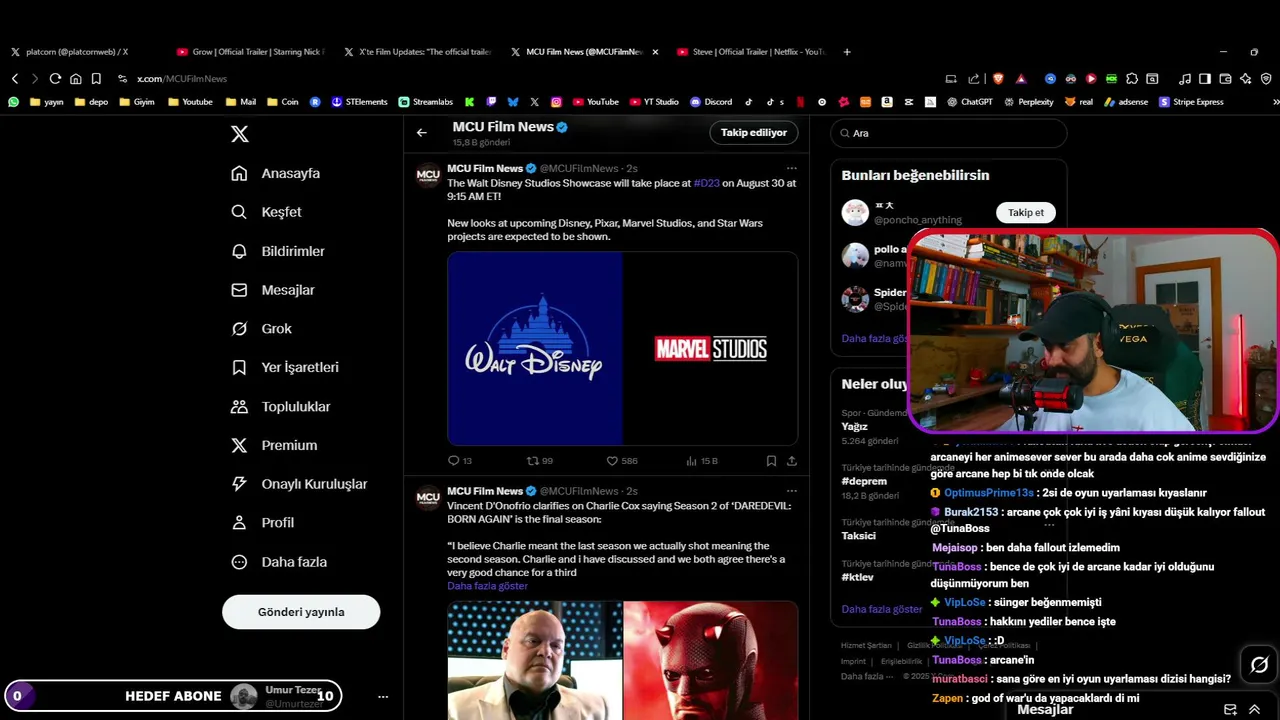The width and height of the screenshot is (1280, 720).
Task: Open the Brave Rewards triangle icon
Action: (x=1021, y=78)
